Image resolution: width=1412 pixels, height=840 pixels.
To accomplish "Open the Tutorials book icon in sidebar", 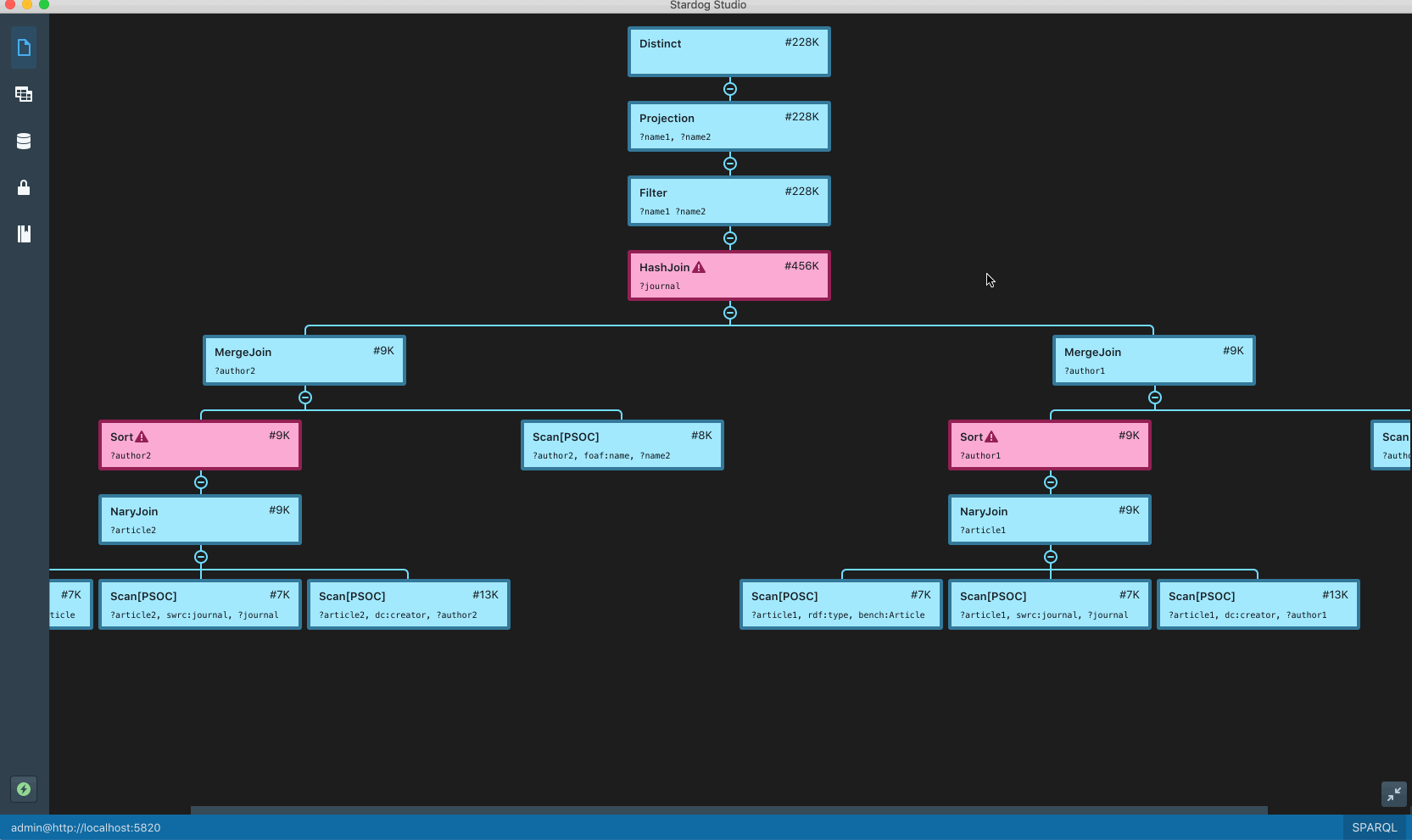I will coord(24,234).
